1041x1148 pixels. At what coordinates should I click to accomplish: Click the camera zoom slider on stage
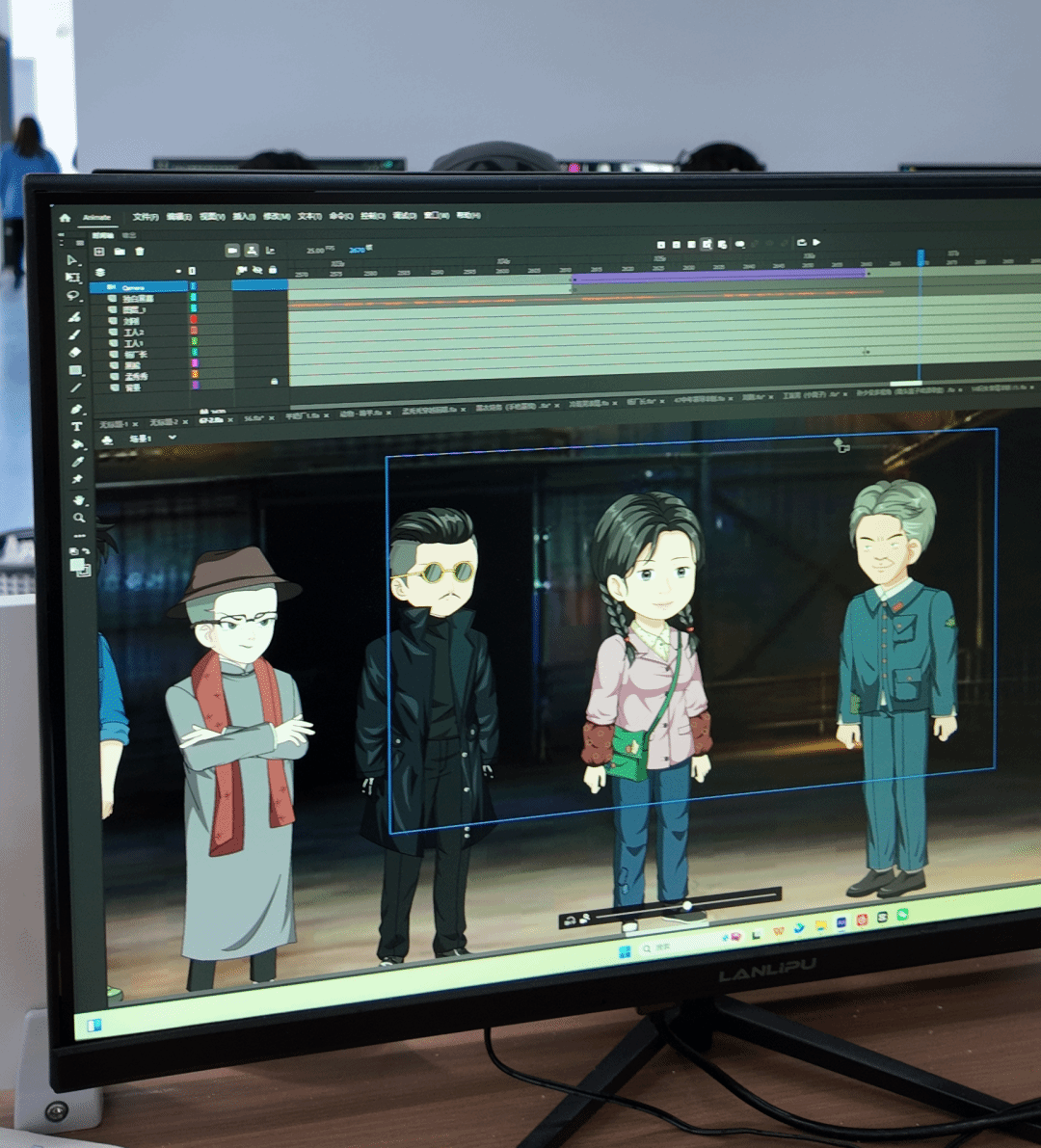[686, 906]
